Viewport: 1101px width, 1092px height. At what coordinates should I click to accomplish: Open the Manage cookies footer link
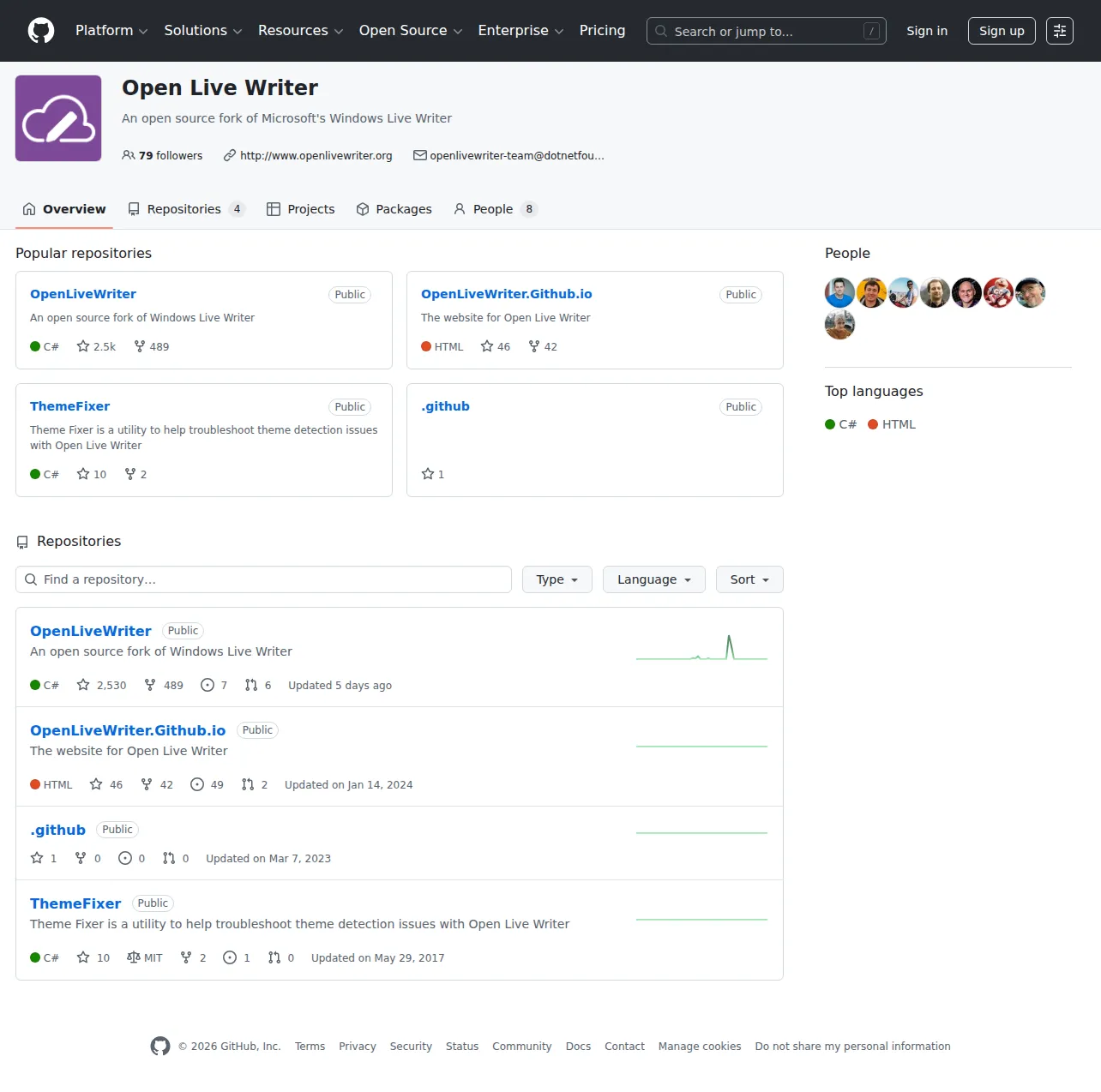[x=700, y=1047]
